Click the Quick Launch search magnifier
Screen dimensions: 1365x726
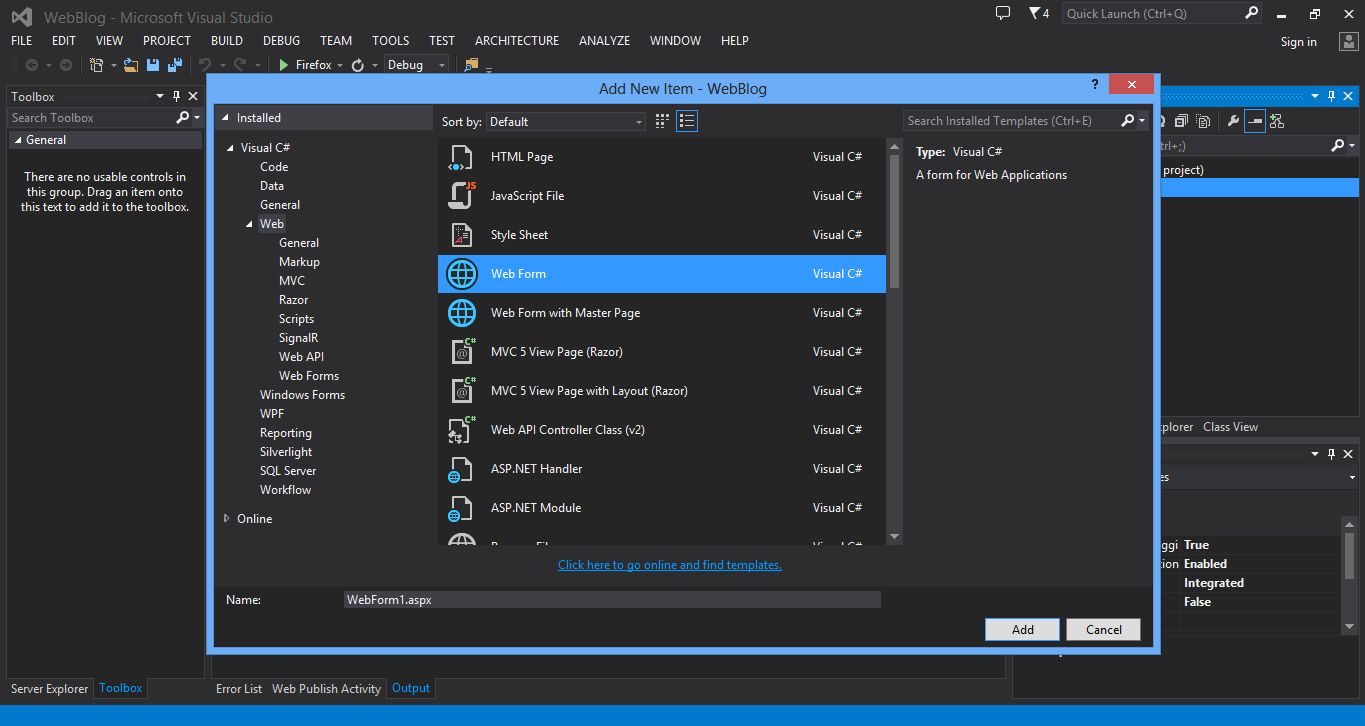click(1251, 13)
